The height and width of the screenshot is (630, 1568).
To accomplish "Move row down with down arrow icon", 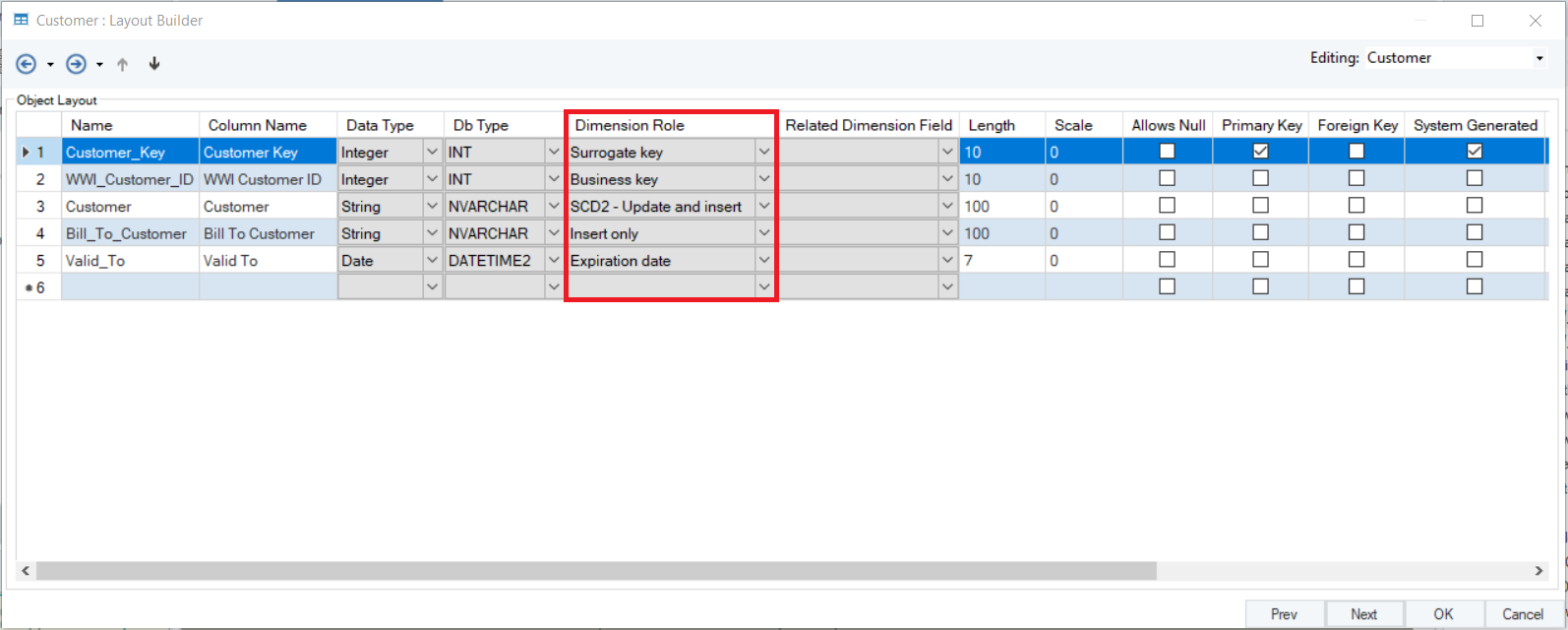I will [154, 64].
